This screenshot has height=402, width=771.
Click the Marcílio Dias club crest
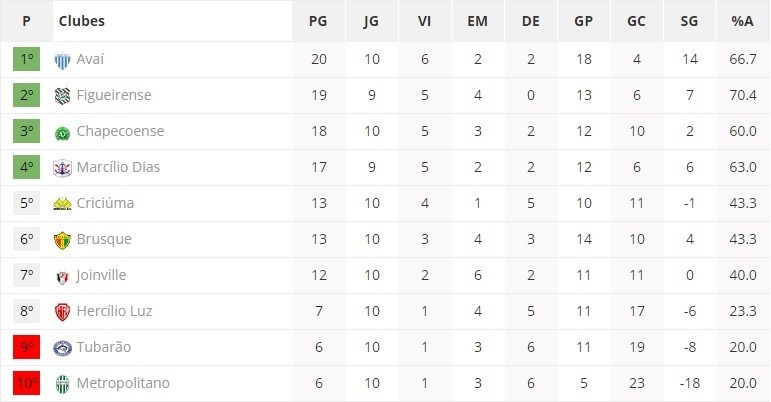point(62,168)
